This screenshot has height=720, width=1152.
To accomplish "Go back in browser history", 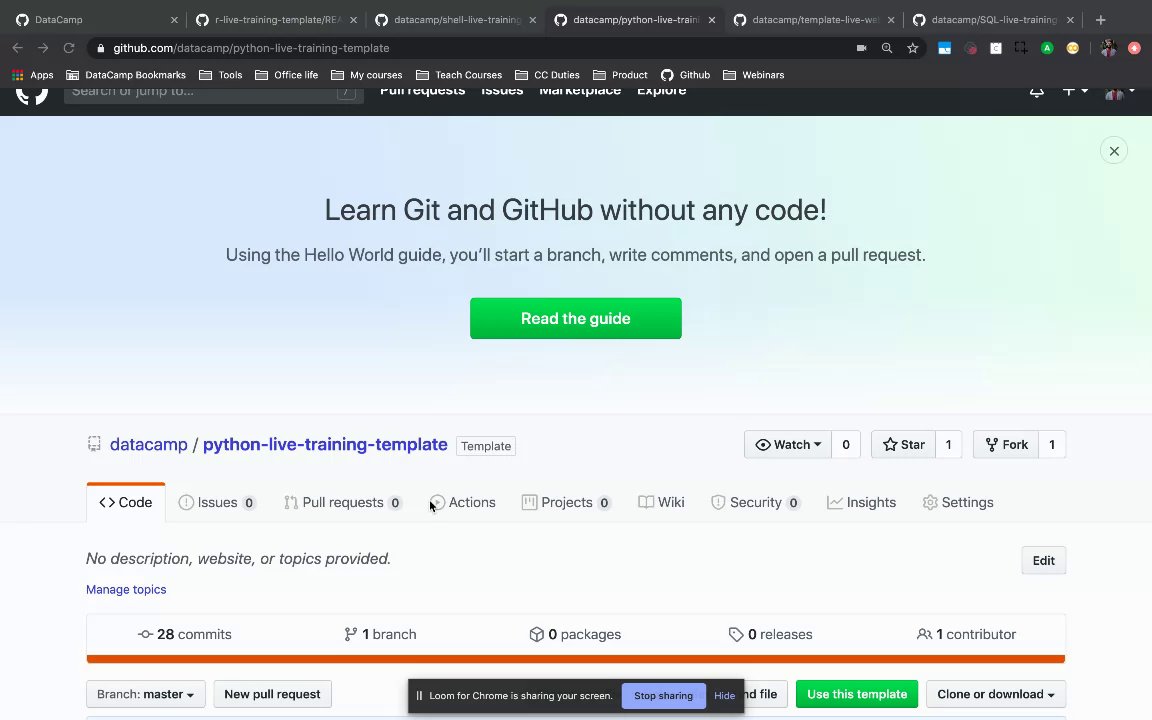I will point(18,48).
